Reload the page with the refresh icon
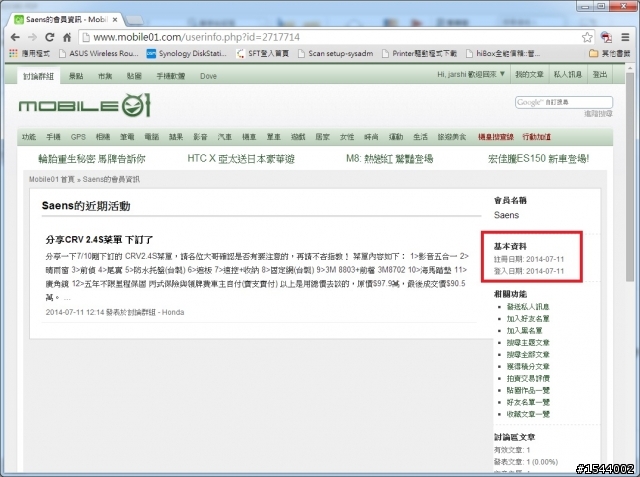This screenshot has width=640, height=477. pyautogui.click(x=50, y=38)
